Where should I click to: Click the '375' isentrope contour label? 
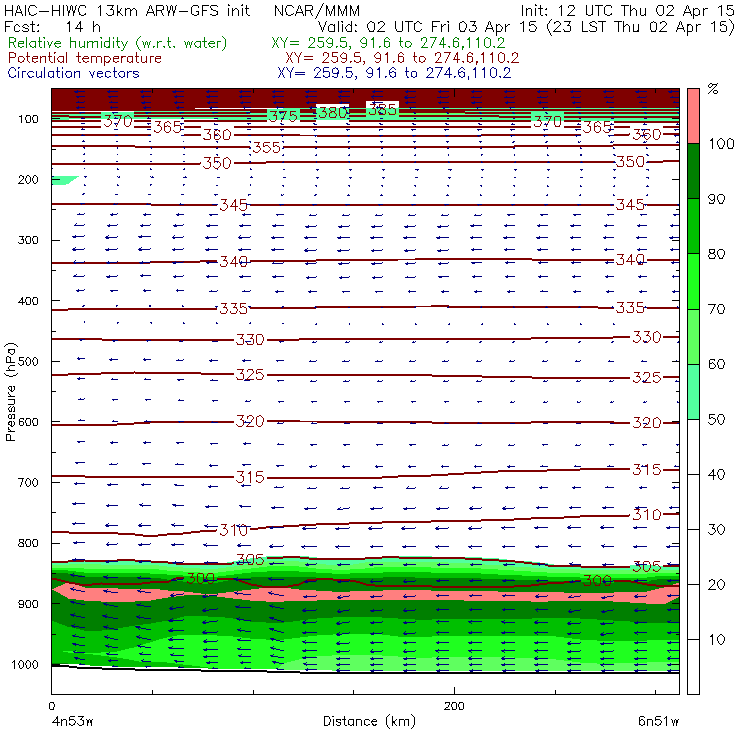tap(283, 116)
